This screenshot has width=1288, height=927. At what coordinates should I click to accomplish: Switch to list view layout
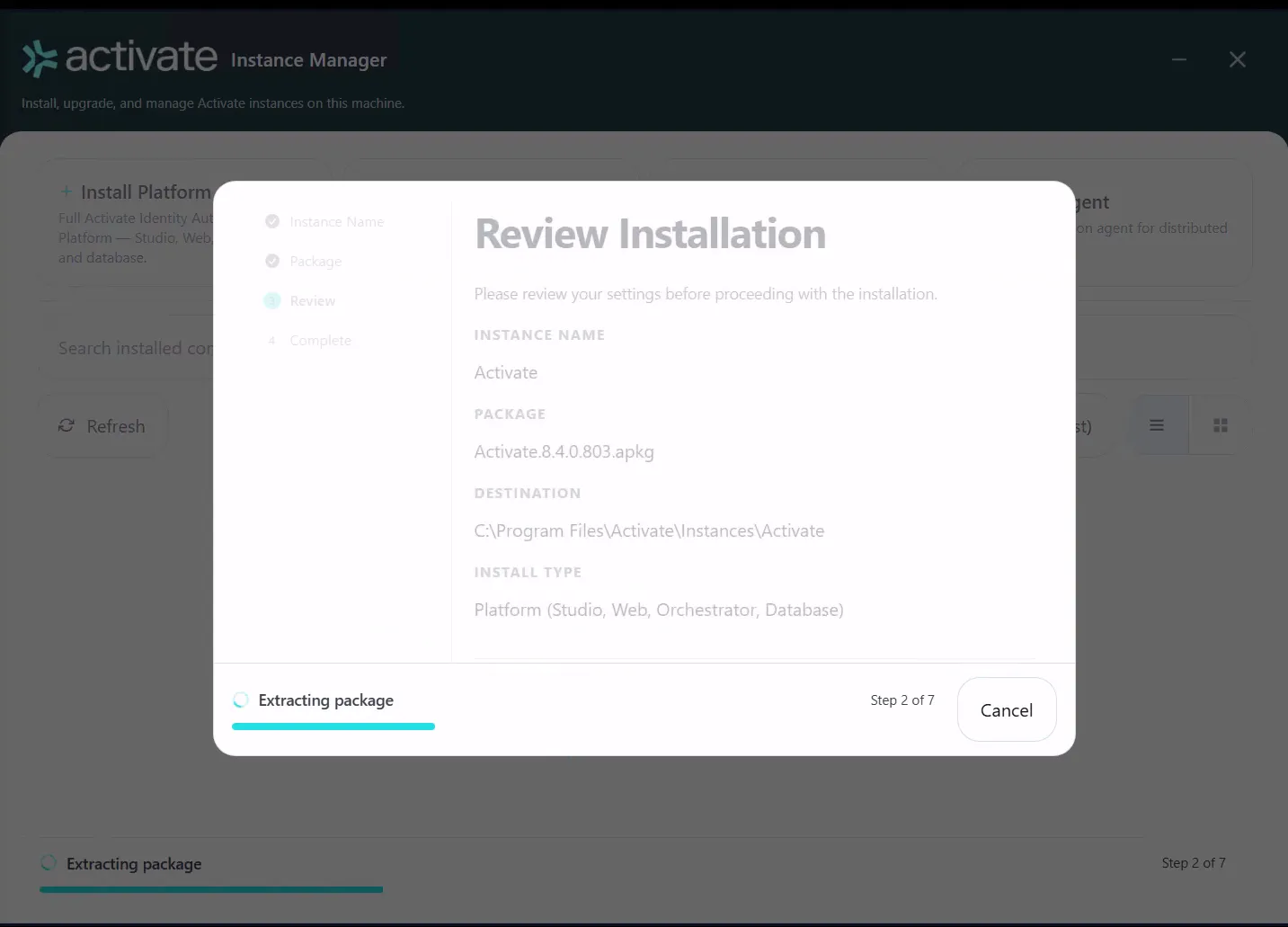point(1157,425)
